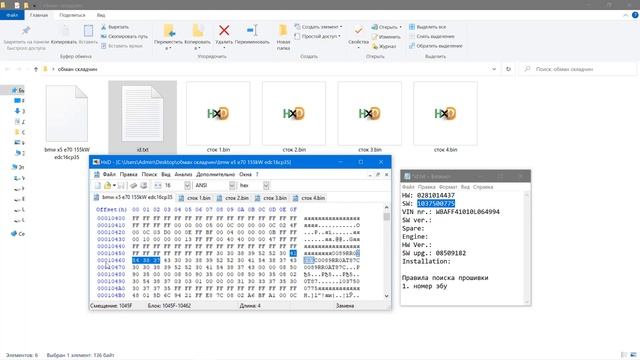Open HxD Окна menu
This screenshot has height=360, width=640.
click(245, 174)
